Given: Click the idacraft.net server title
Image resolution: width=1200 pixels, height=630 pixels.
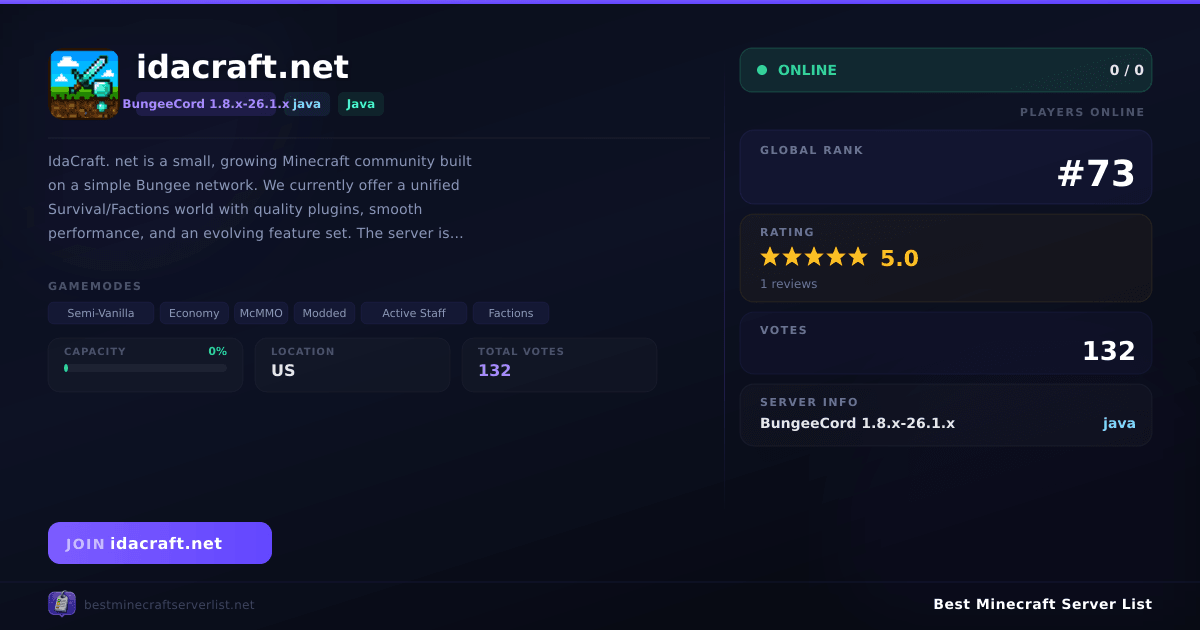Looking at the screenshot, I should click(x=243, y=67).
